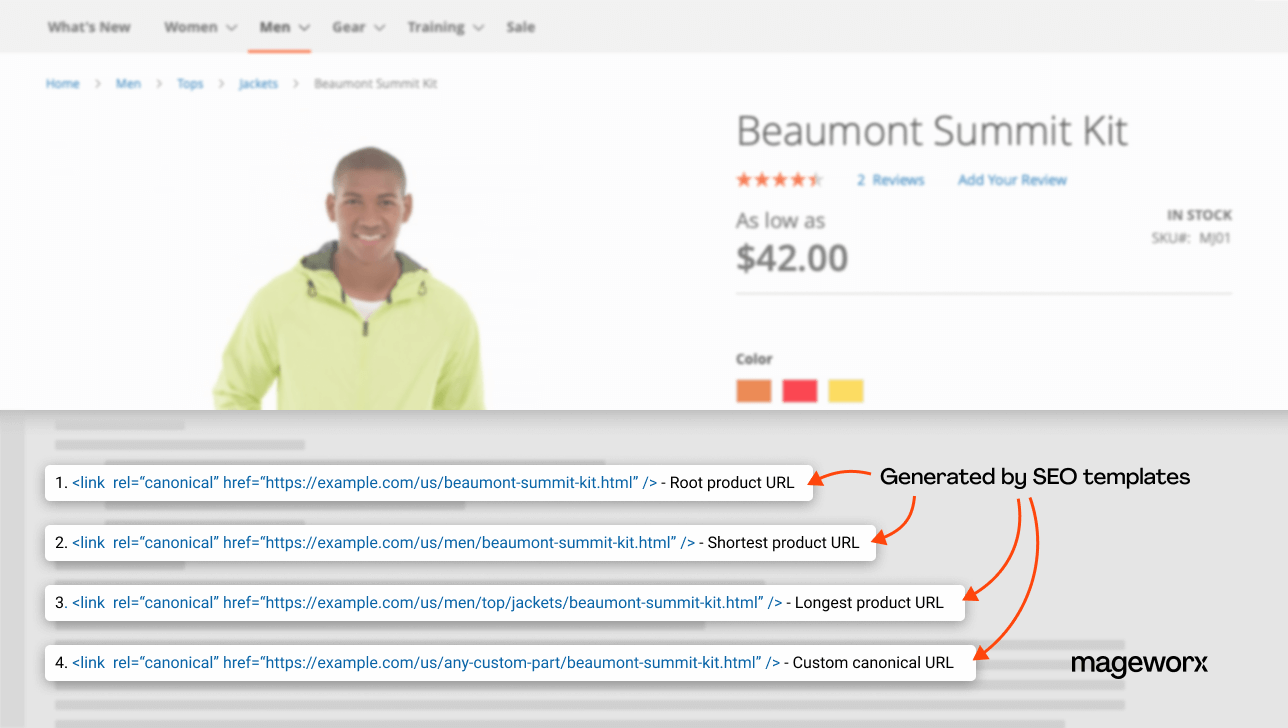This screenshot has width=1288, height=728.
Task: Click the mageworx logo
Action: tap(1139, 664)
